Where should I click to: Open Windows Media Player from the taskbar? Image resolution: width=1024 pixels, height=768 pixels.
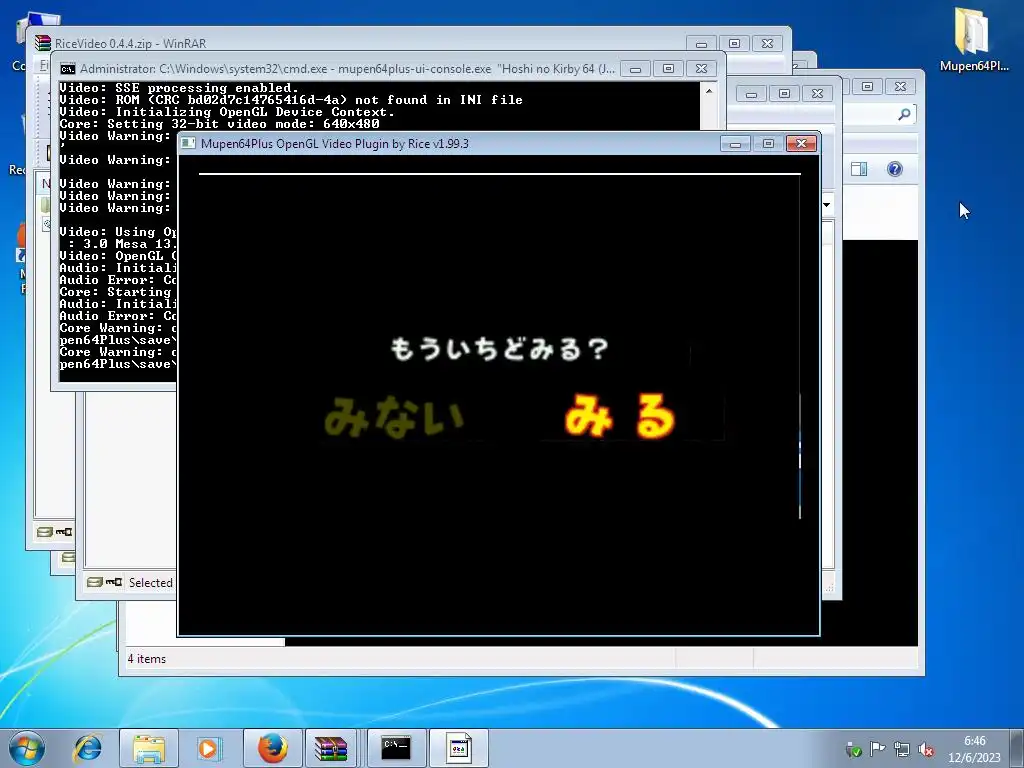209,748
